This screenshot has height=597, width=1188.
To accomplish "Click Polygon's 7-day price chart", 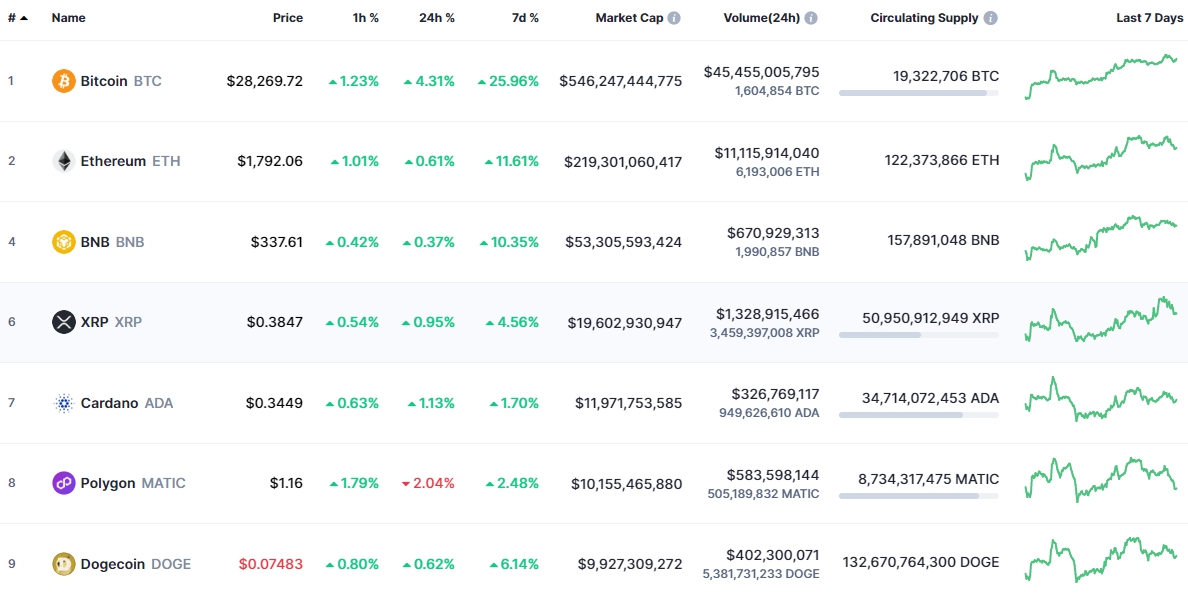I will 1101,480.
